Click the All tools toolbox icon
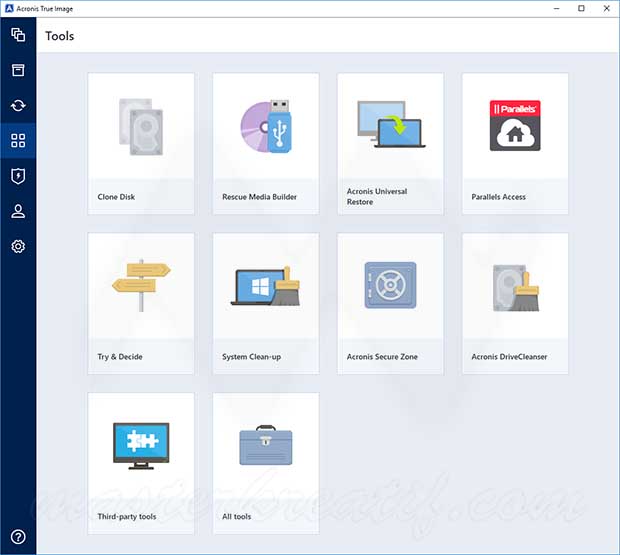Viewport: 620px width, 555px height. [x=266, y=445]
